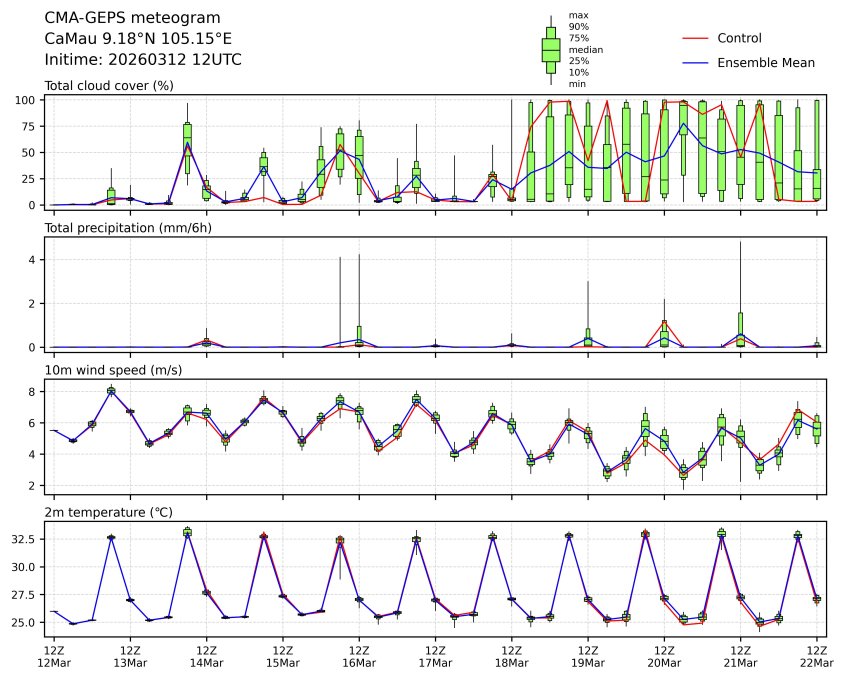The image size is (845, 680).
Task: Click the CaMau coordinates text line
Action: coord(138,39)
